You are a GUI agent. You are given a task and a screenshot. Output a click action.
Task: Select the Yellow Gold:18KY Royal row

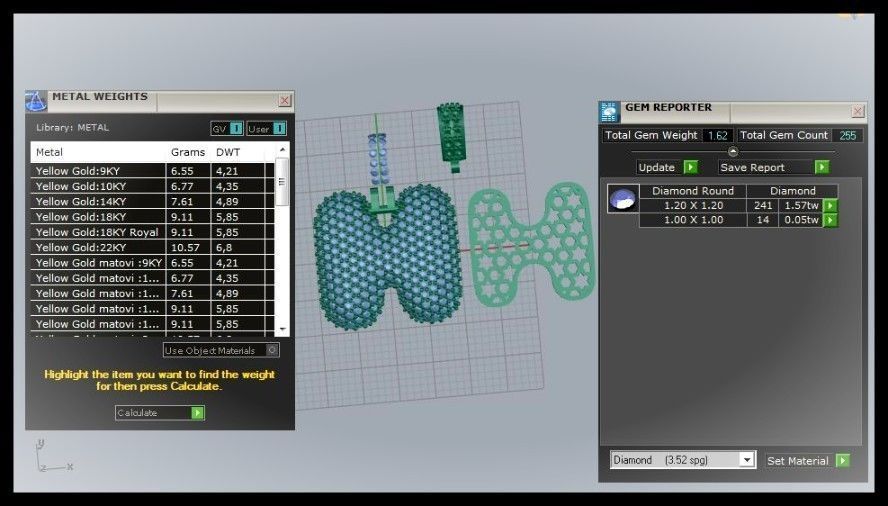coord(152,232)
